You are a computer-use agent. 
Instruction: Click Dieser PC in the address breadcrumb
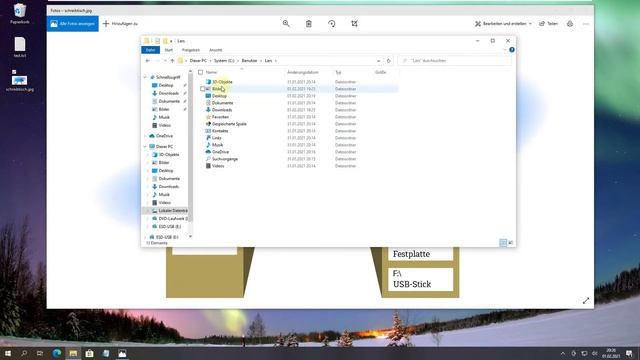(x=198, y=61)
